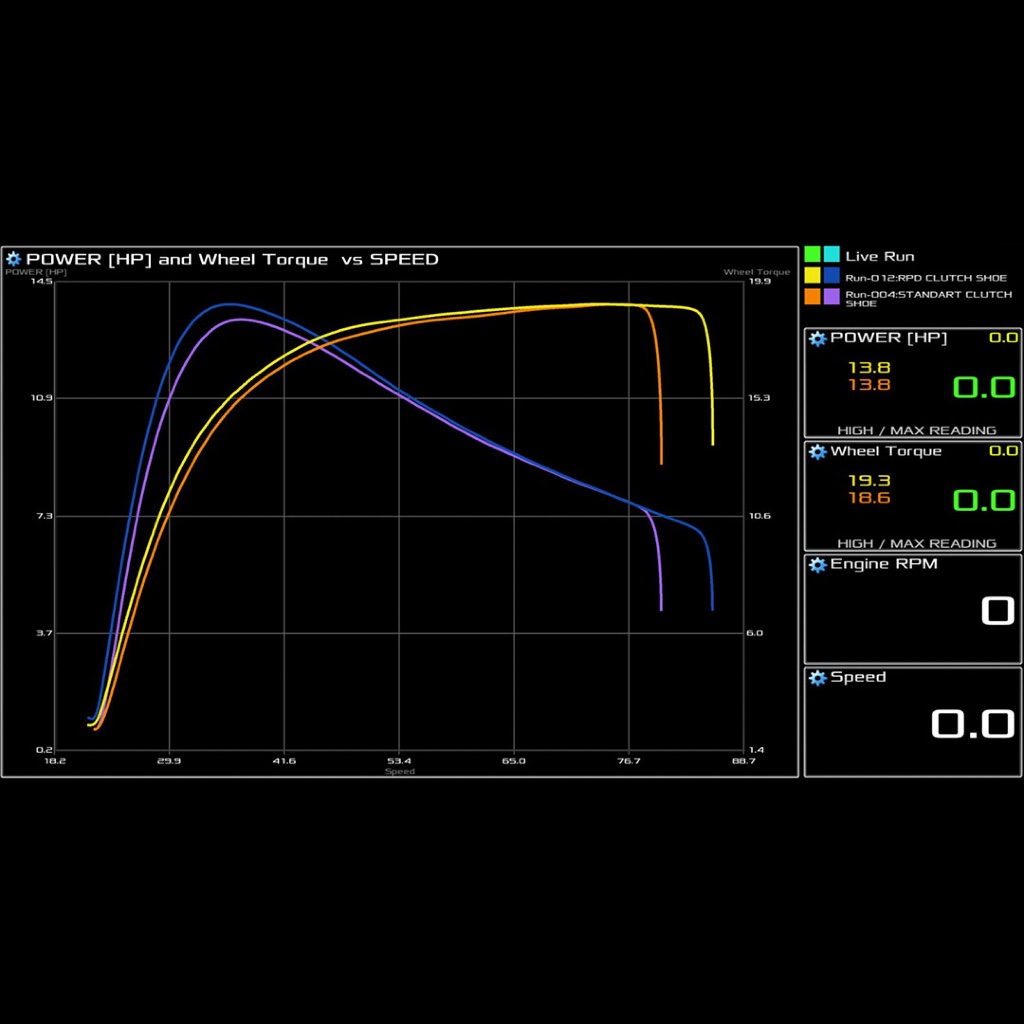Click the large green POWER live value
The image size is (1024, 1024).
tap(983, 387)
